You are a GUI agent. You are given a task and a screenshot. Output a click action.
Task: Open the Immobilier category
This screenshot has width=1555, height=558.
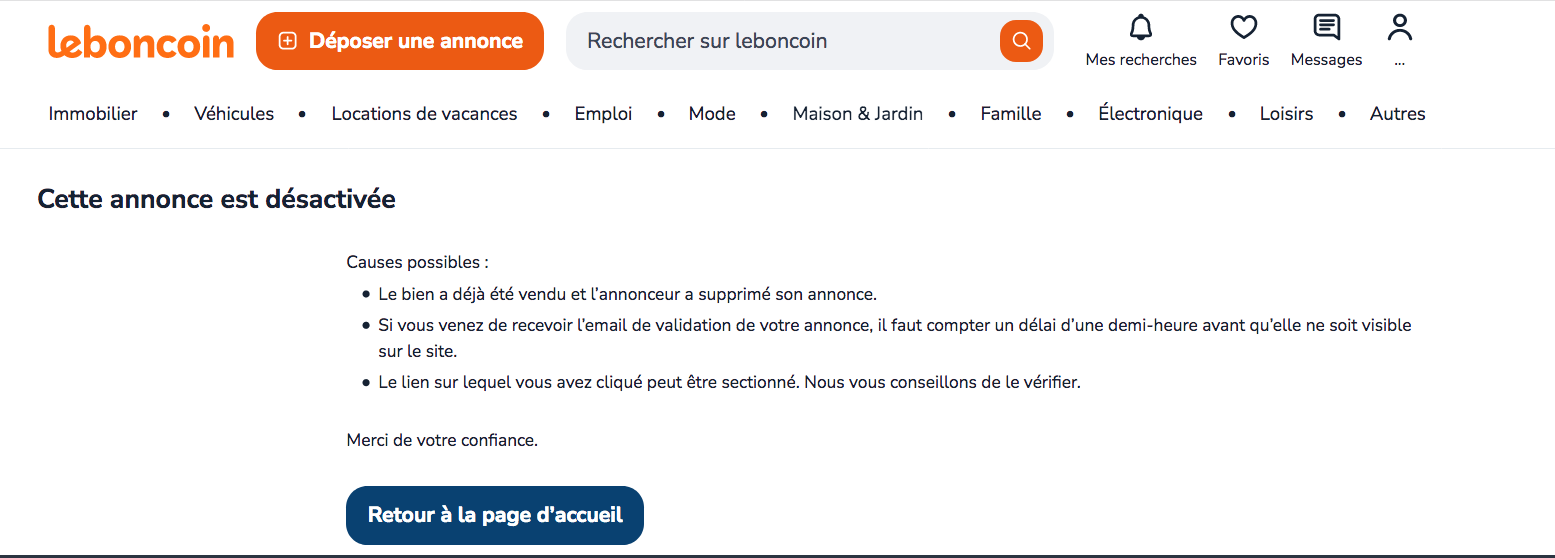coord(93,114)
